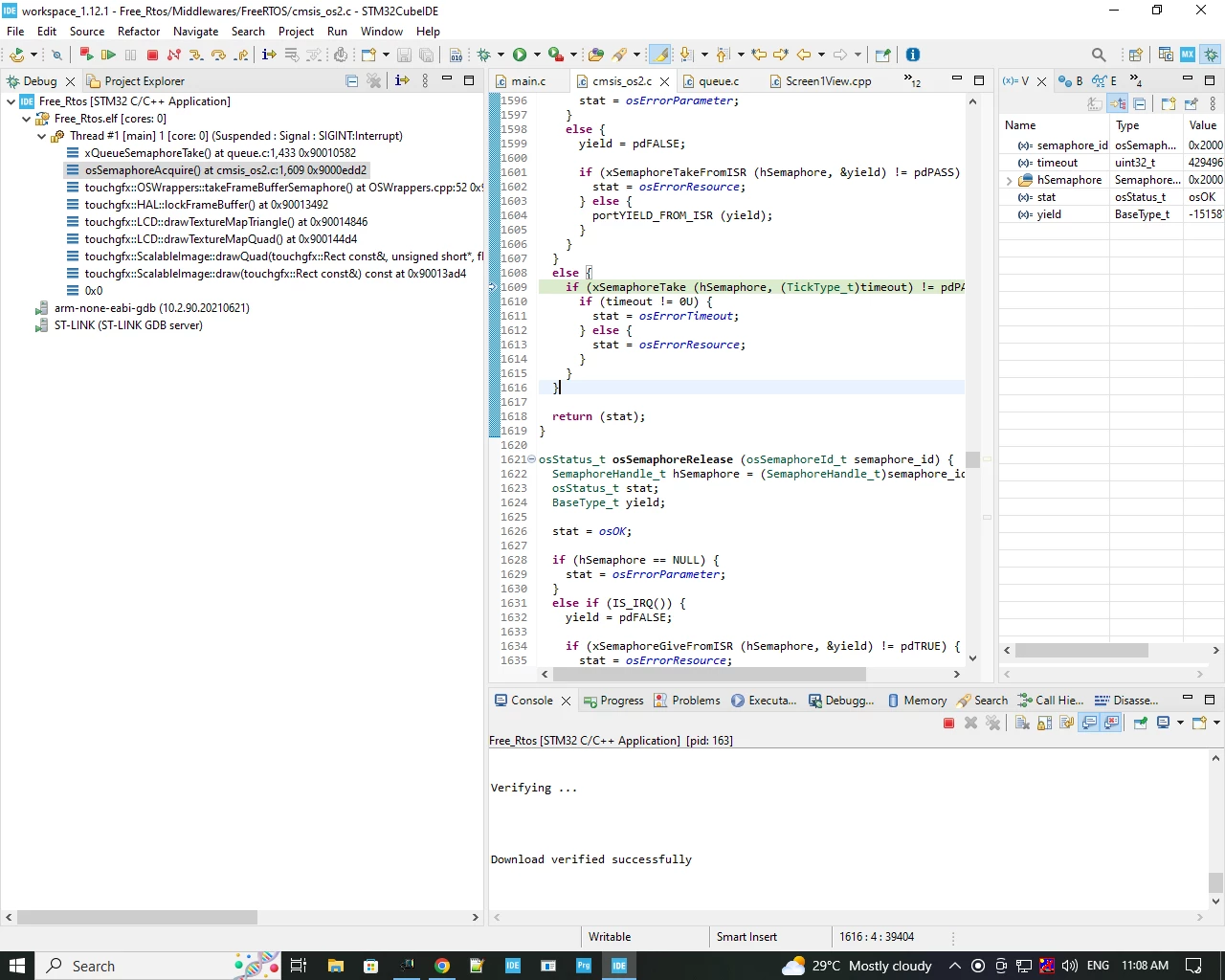Switch to queue.c editor tab

(719, 81)
